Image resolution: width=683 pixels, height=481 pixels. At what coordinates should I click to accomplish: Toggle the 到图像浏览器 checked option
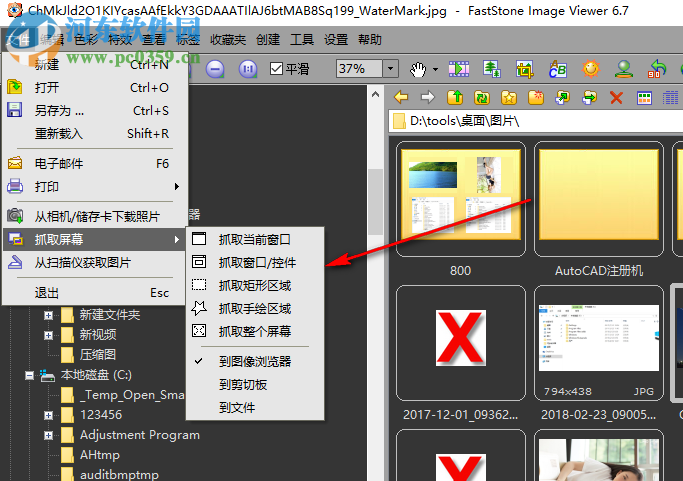tap(255, 362)
